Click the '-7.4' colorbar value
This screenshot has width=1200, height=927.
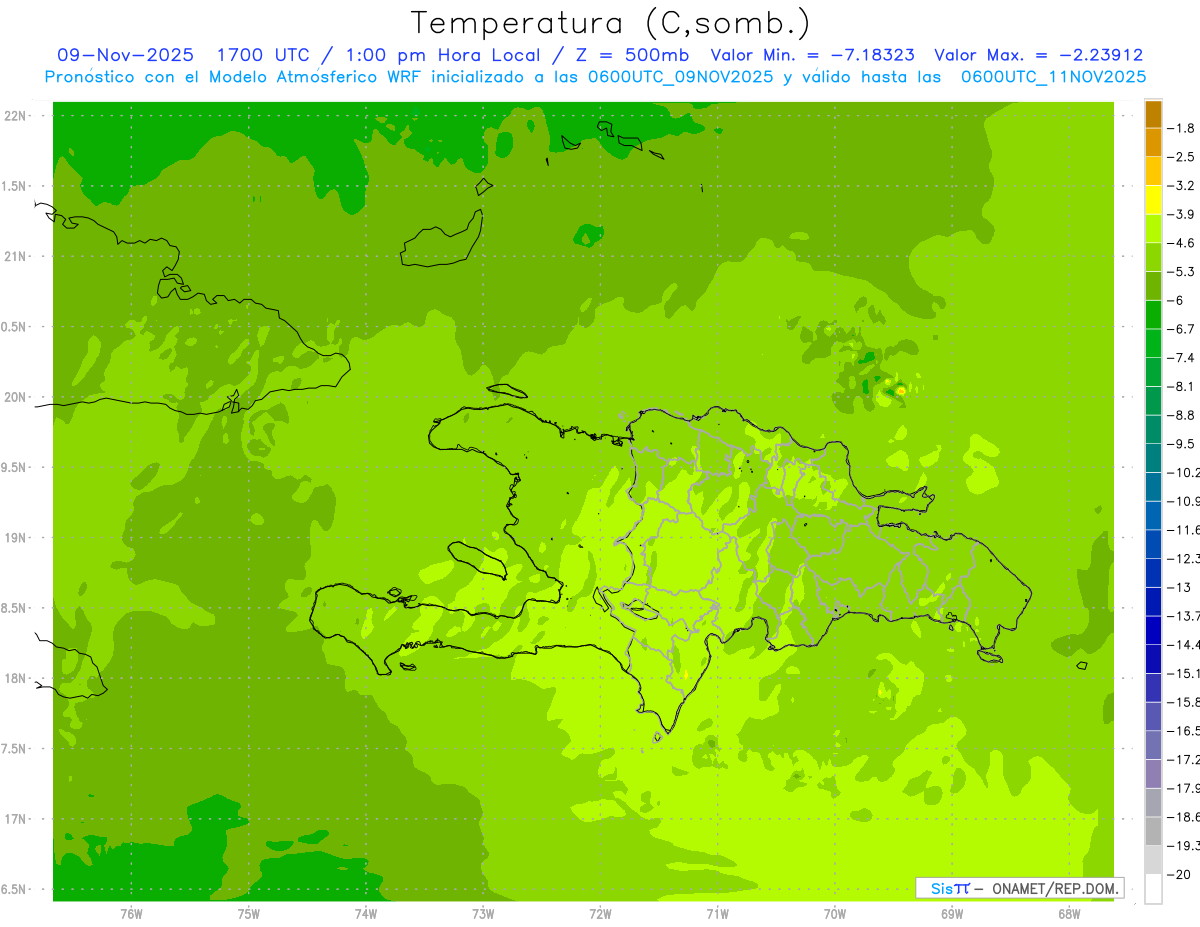1181,358
